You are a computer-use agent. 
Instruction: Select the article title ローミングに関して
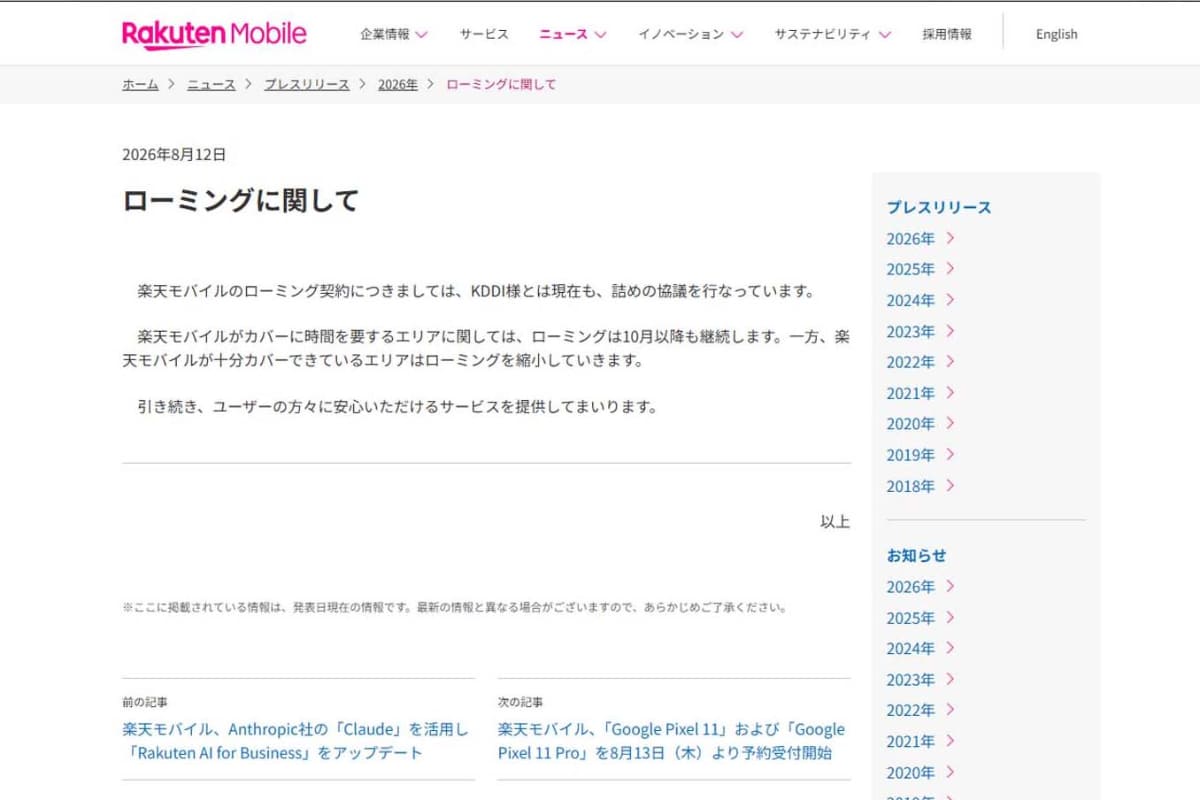(240, 200)
